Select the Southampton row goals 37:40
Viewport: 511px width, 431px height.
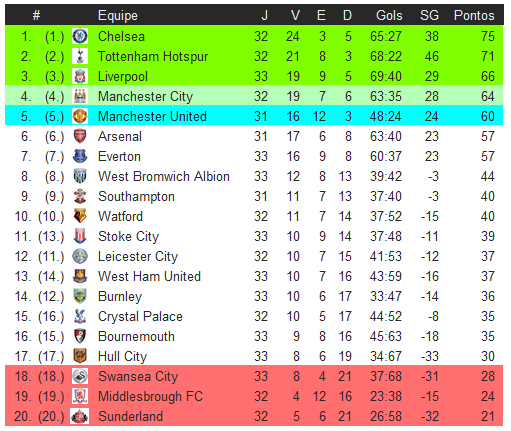pyautogui.click(x=386, y=196)
